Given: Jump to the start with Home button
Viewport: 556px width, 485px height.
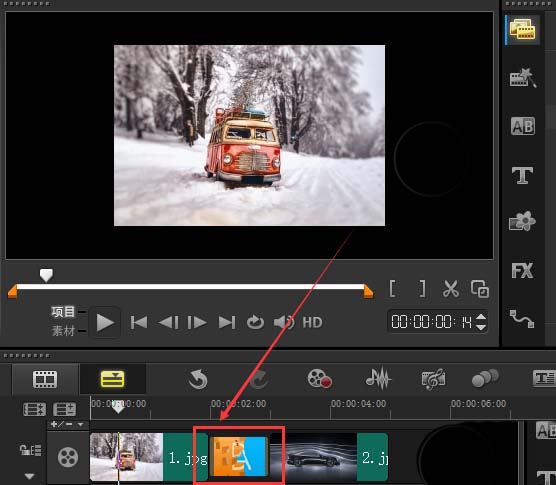Looking at the screenshot, I should pos(139,323).
